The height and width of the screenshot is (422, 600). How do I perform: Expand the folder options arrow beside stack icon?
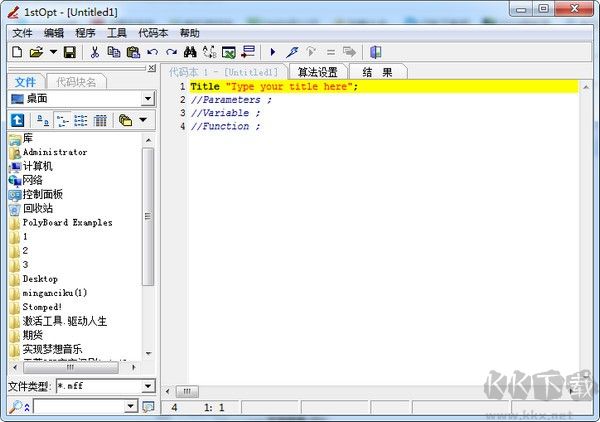coord(143,120)
